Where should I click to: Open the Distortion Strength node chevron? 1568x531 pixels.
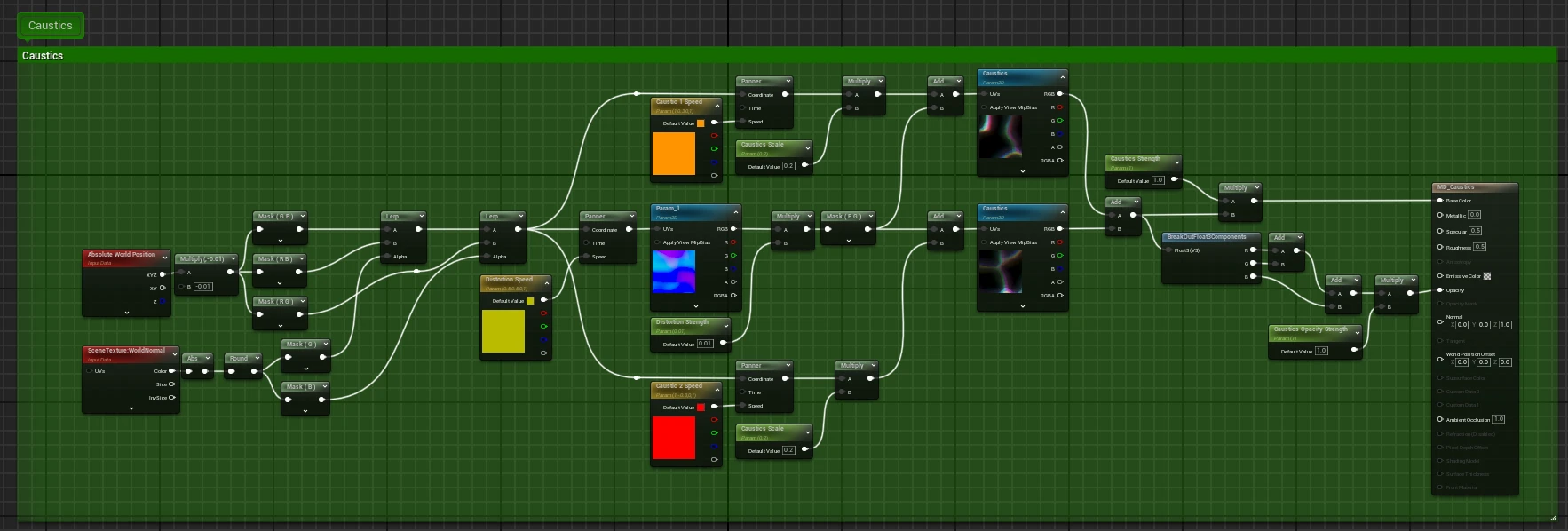726,324
